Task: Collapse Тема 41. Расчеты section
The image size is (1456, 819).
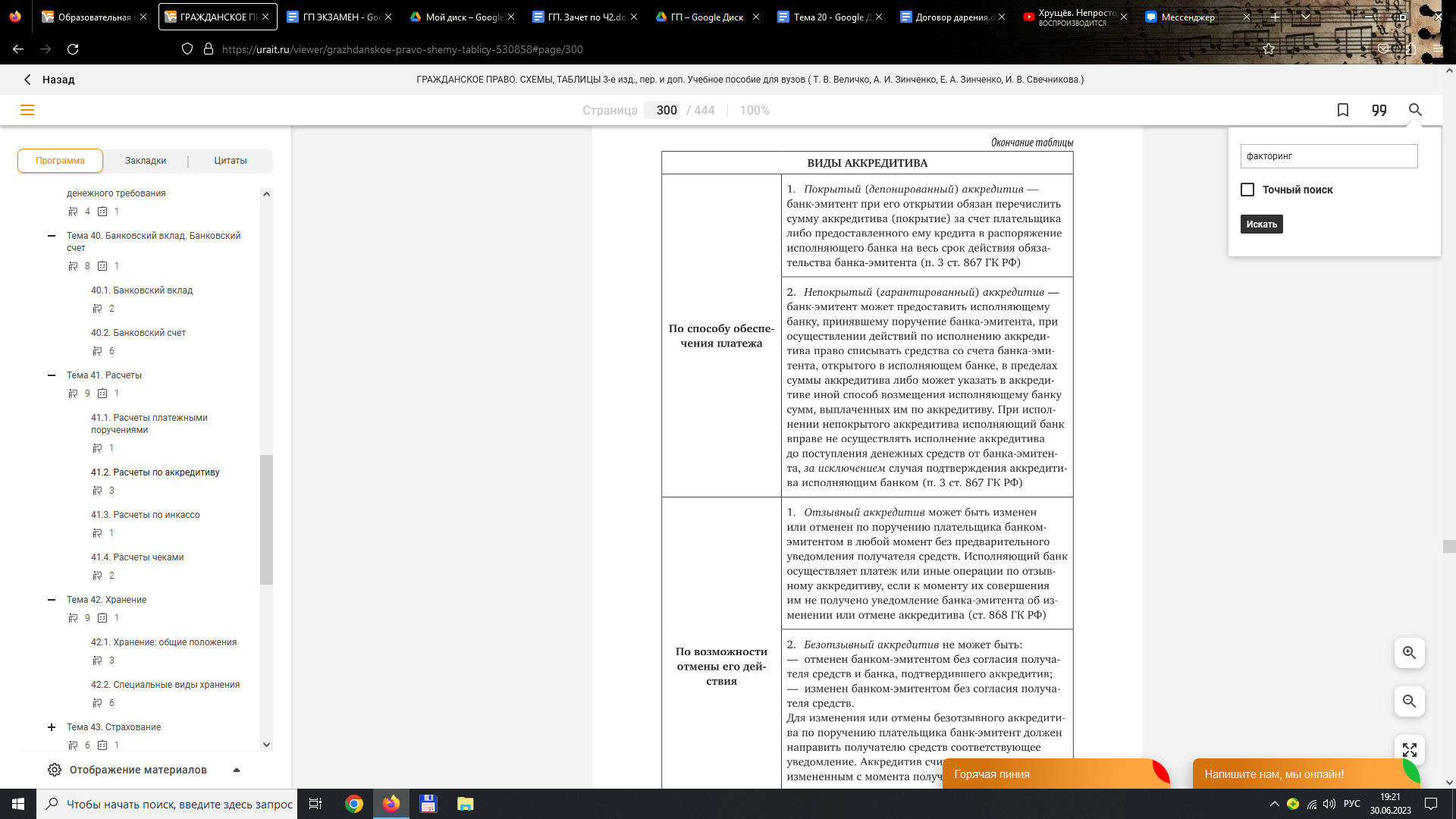Action: 52,375
